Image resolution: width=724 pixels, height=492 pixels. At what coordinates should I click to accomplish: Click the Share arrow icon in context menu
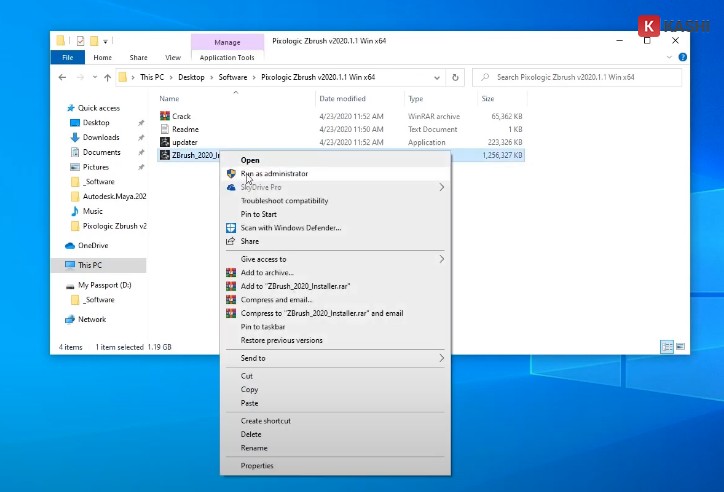(x=230, y=241)
